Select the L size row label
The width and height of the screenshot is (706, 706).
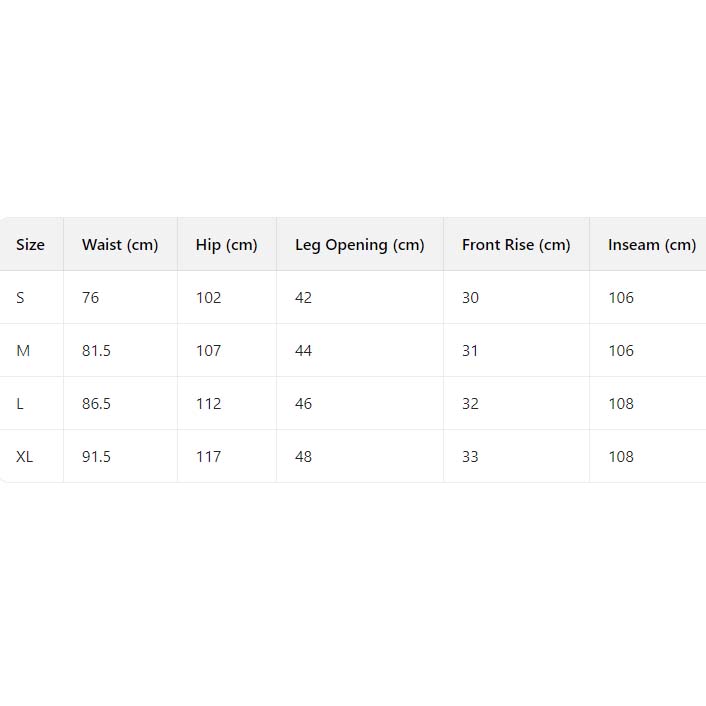[x=20, y=404]
